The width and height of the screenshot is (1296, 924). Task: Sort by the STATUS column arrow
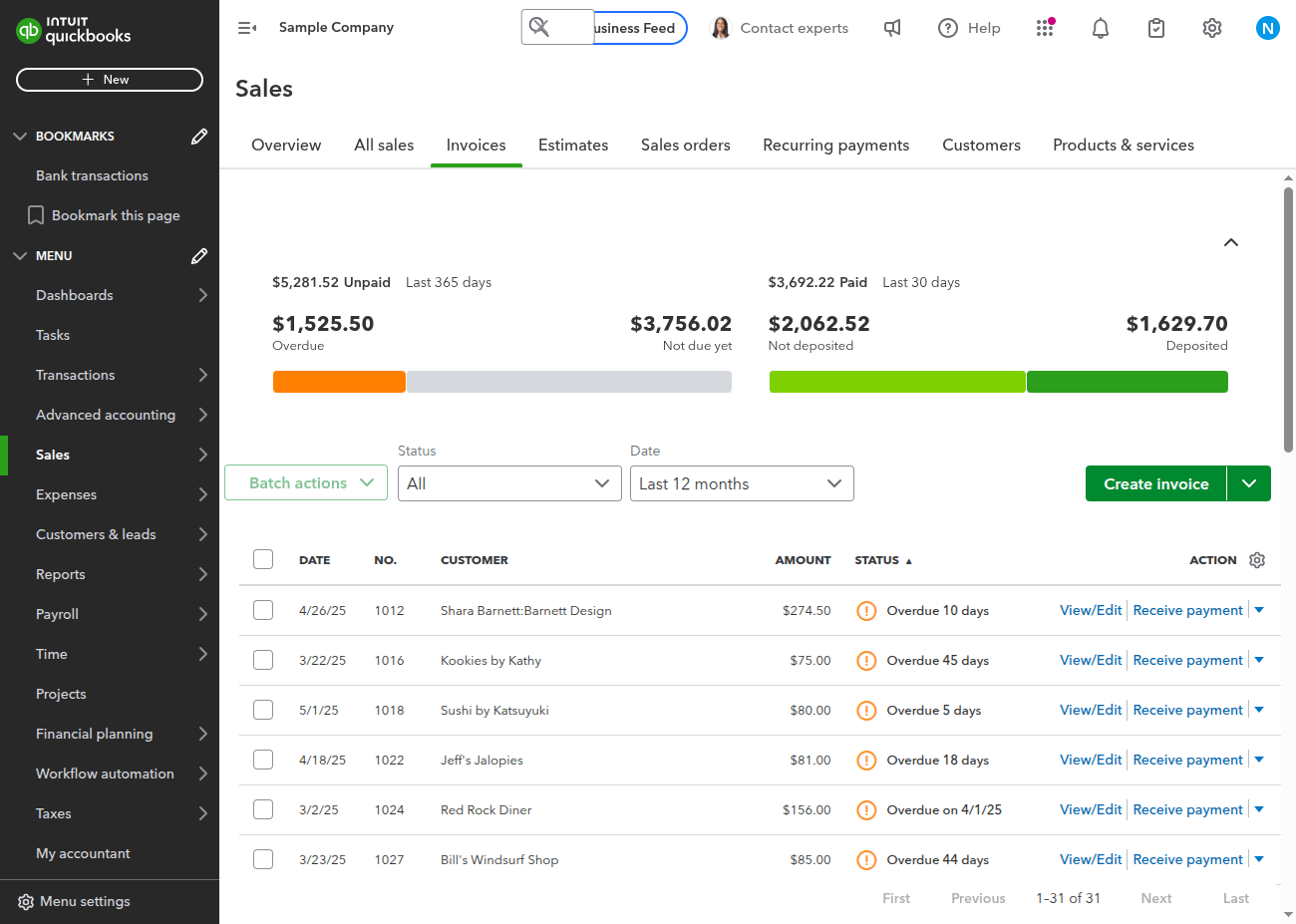[x=908, y=561]
